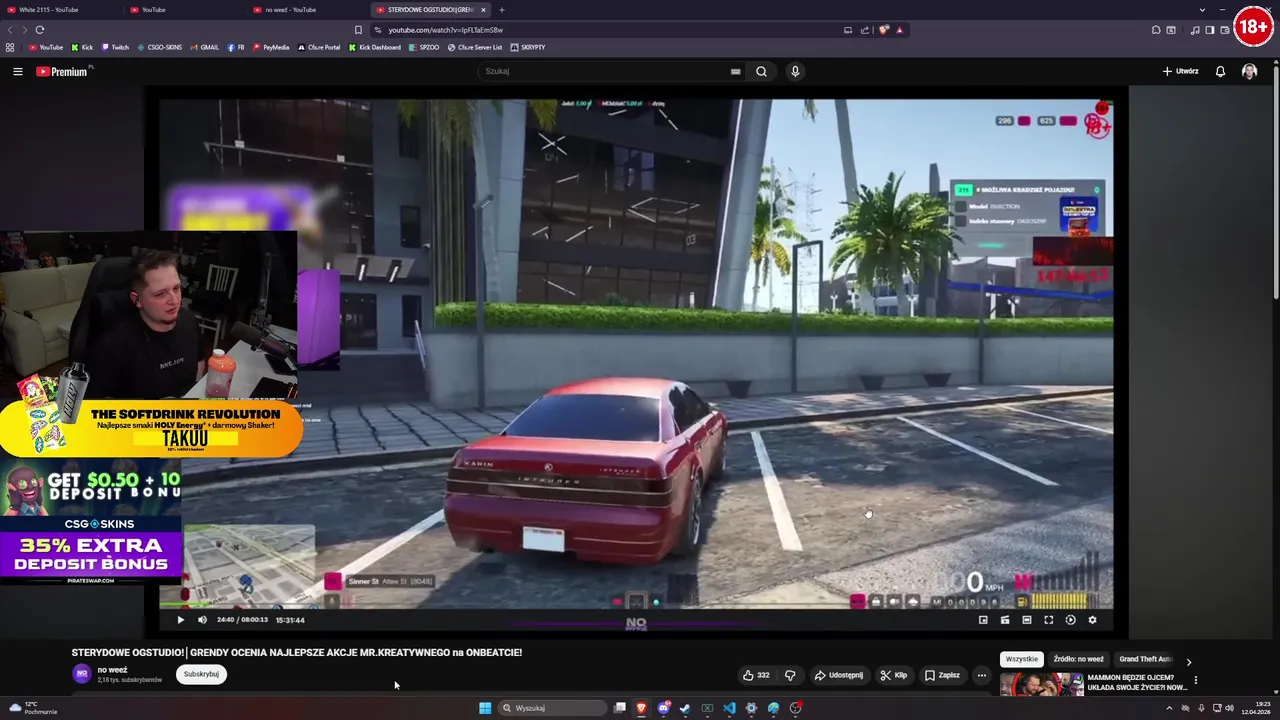1280x720 pixels.
Task: Click the YouTube Premium logo
Action: tap(62, 71)
